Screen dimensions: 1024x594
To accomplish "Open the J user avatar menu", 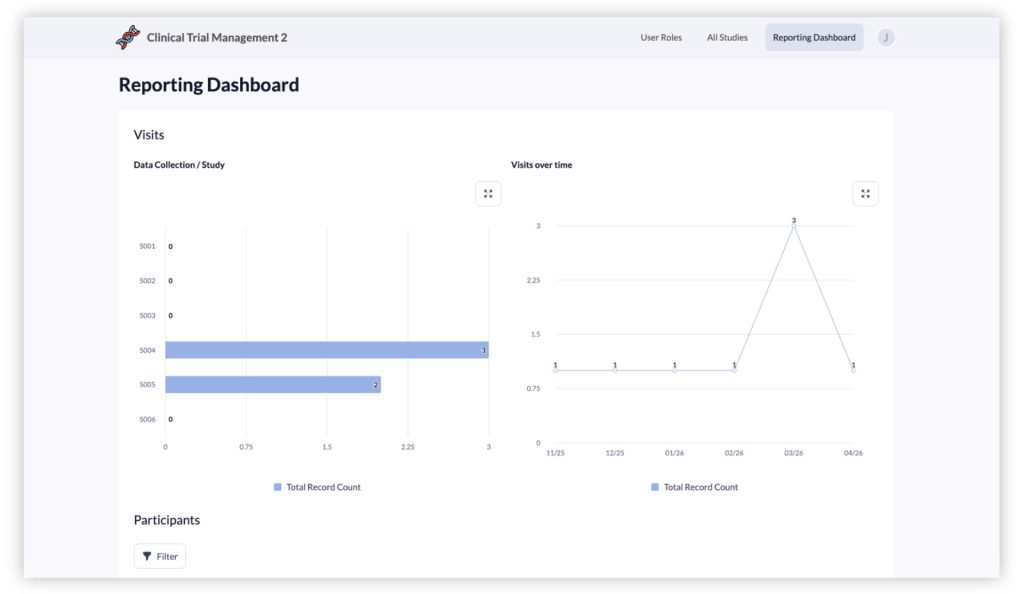I will point(885,37).
